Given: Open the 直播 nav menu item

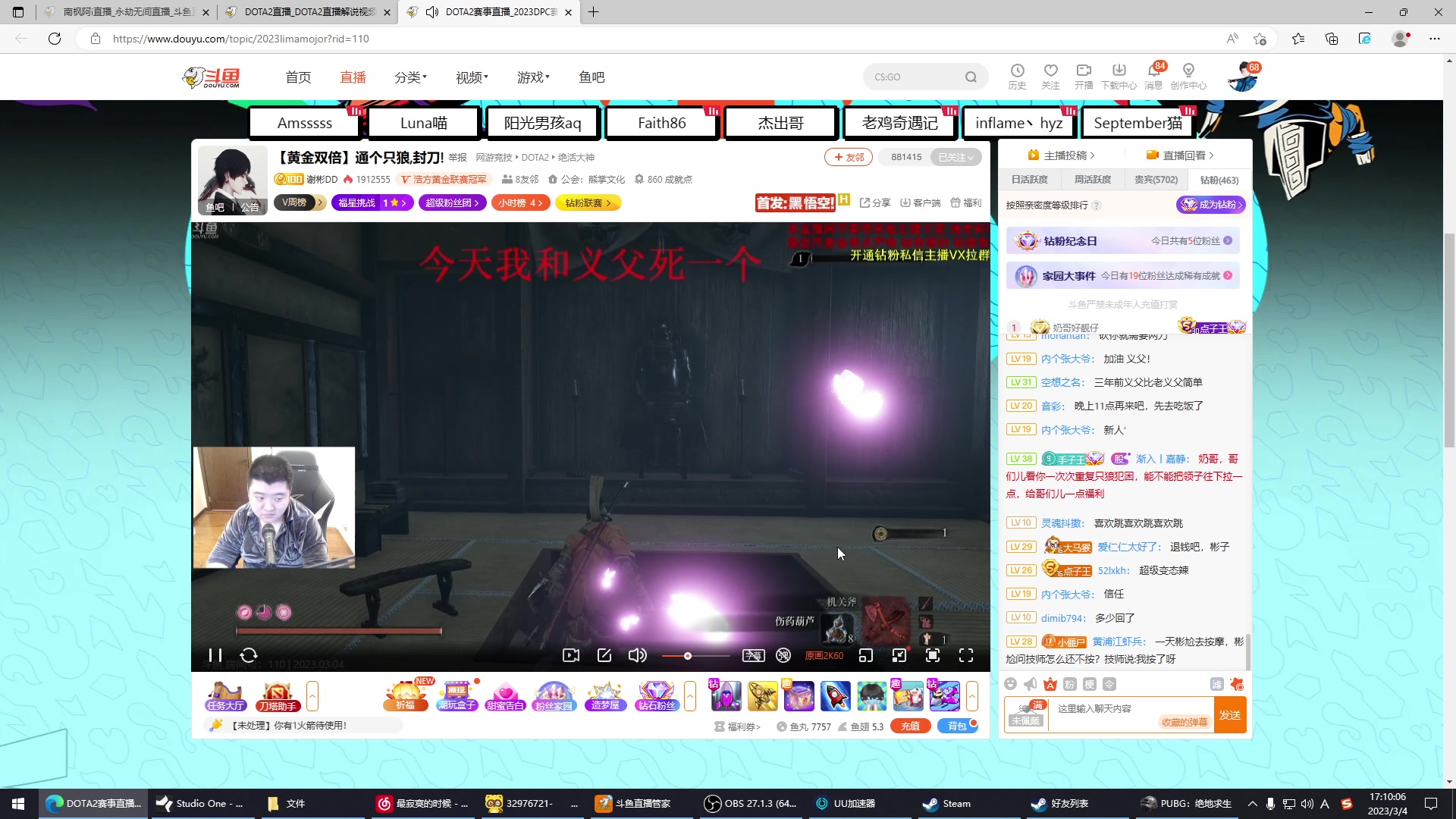Looking at the screenshot, I should [353, 77].
